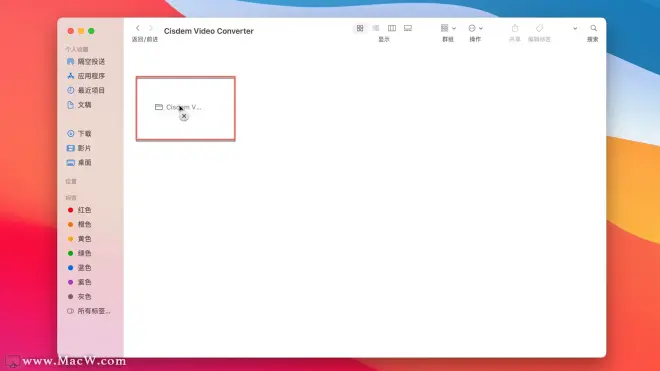This screenshot has height=371, width=660.
Task: Open All Tags (所有标签…)
Action: (89, 311)
